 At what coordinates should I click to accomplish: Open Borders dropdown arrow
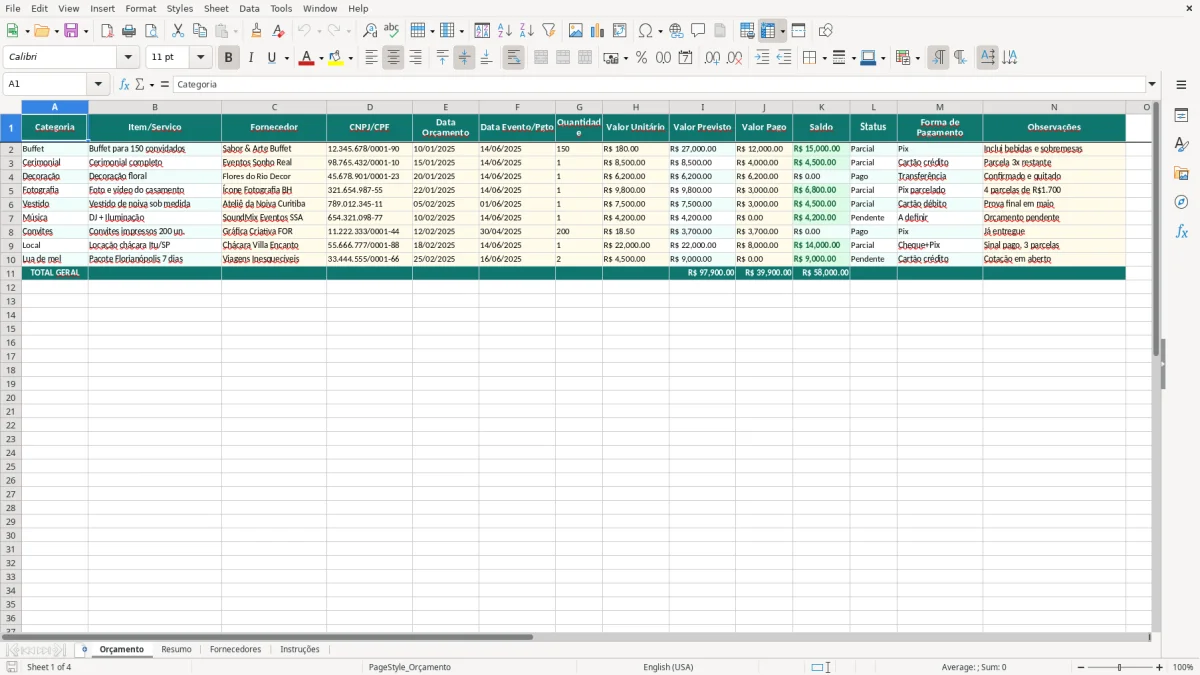point(824,58)
